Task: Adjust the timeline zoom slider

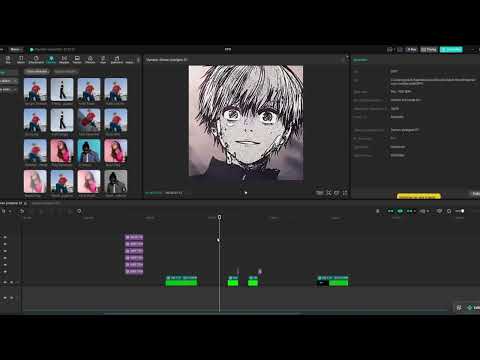Action: [460, 211]
